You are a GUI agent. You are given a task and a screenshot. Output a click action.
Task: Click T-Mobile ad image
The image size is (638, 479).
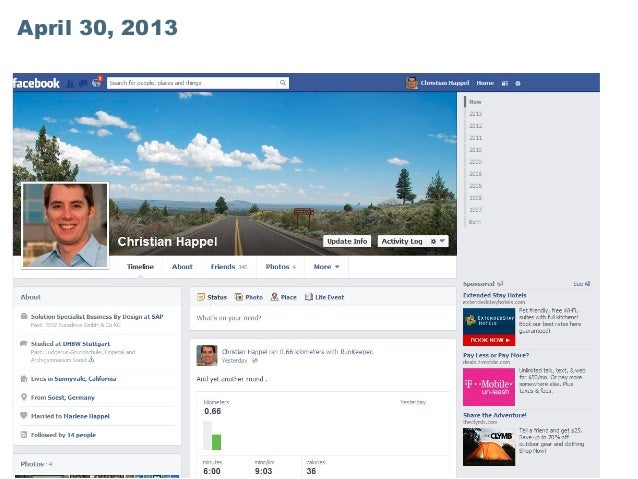click(x=489, y=387)
